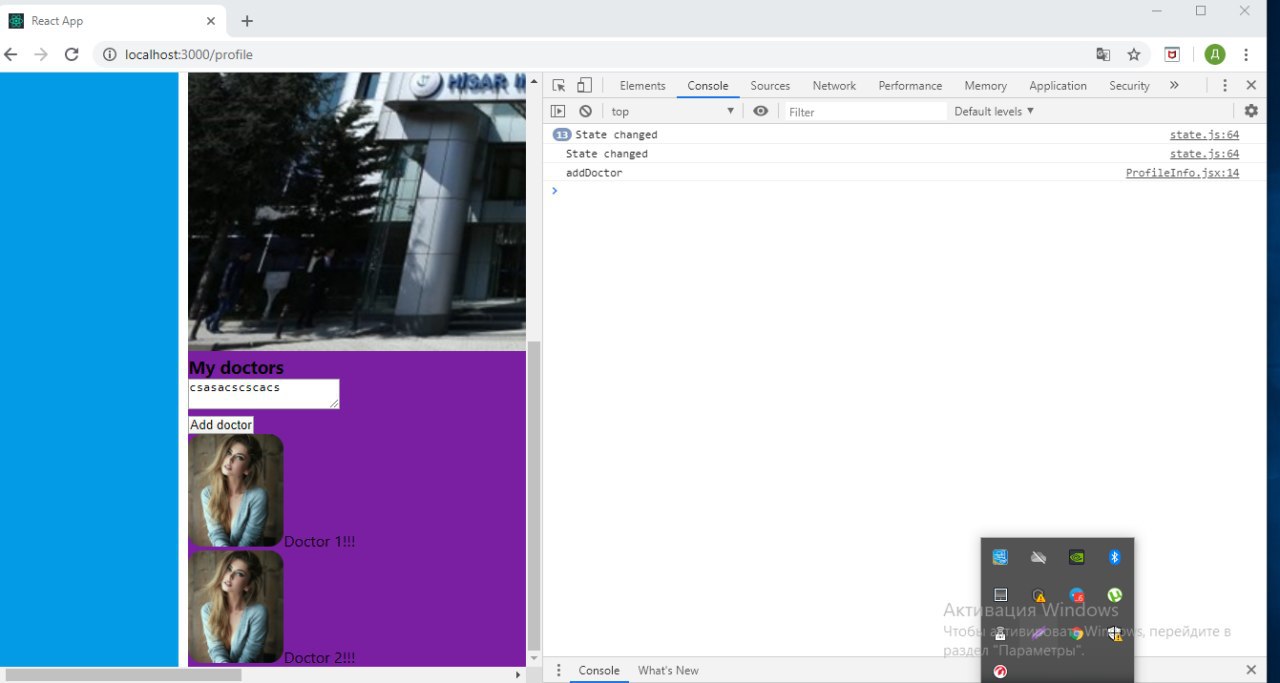Viewport: 1280px width, 683px height.
Task: Show more DevTools tabs via chevron
Action: [x=1174, y=86]
